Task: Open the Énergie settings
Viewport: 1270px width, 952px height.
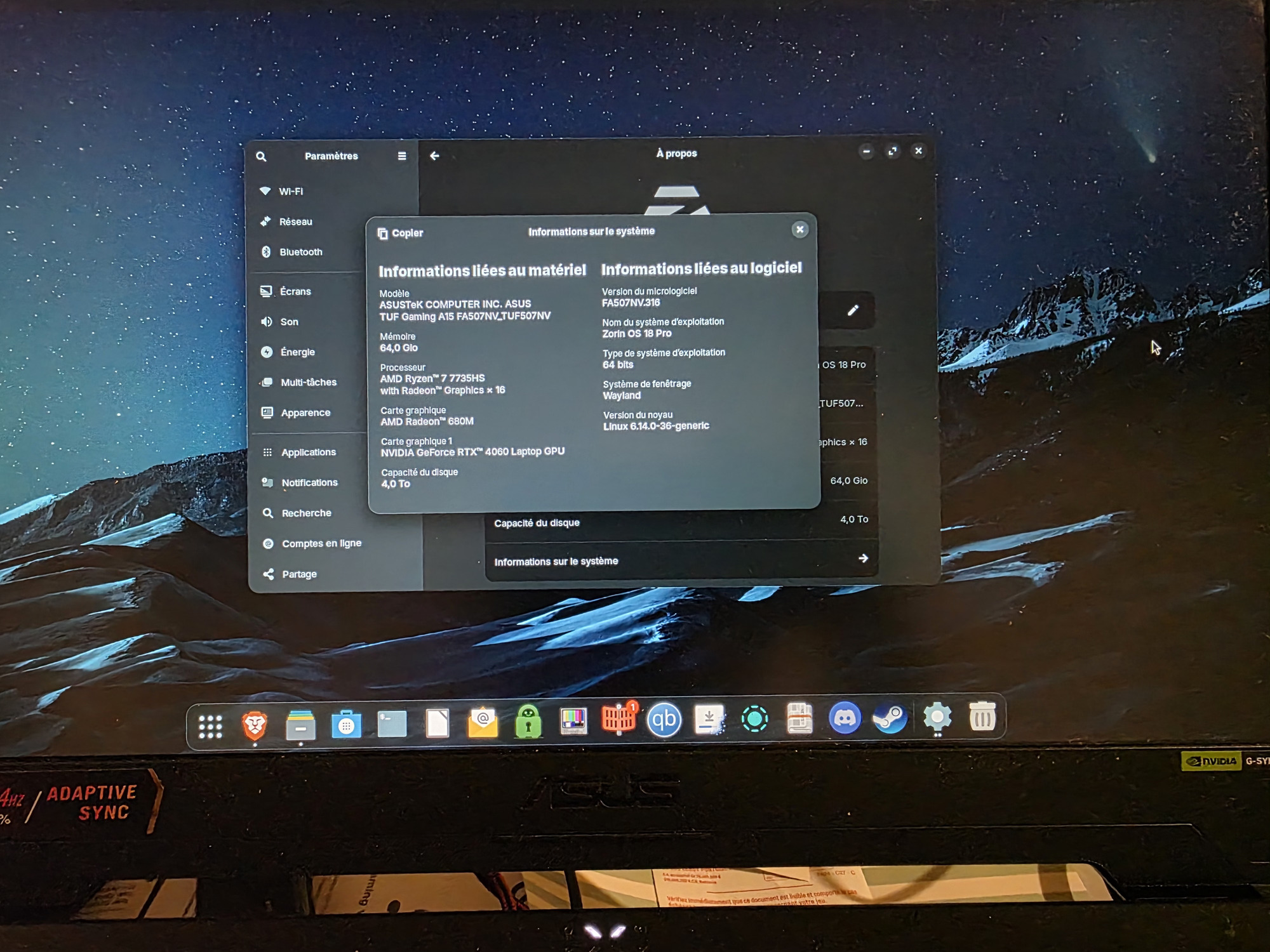Action: [297, 352]
